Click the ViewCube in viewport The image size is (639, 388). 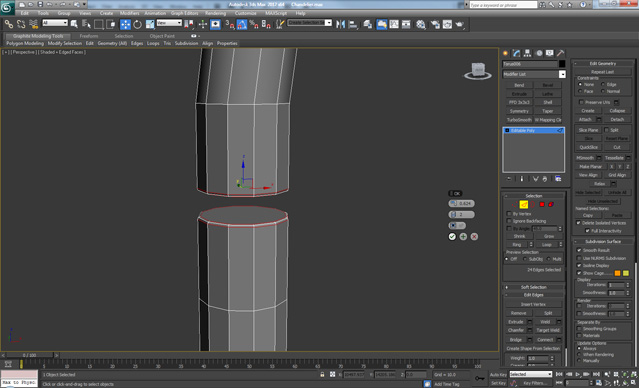tap(478, 71)
